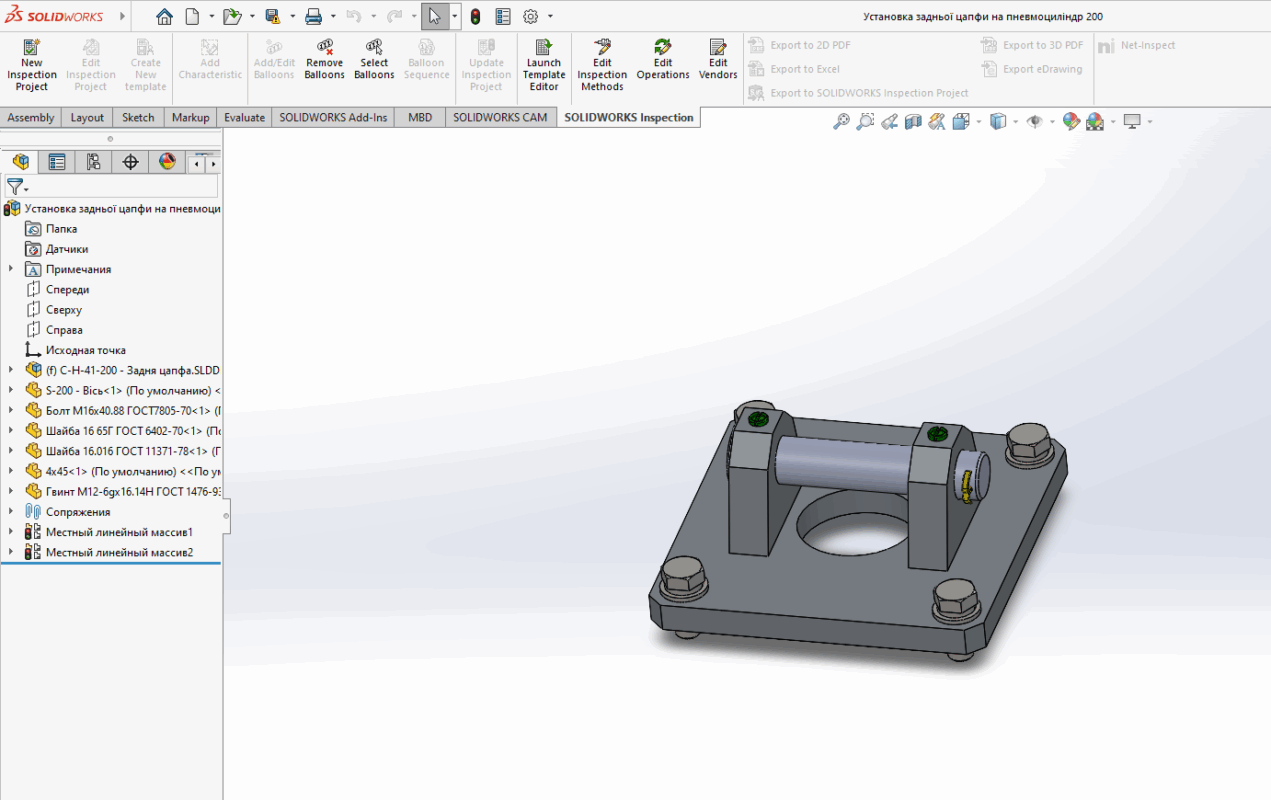
Task: Expand the Сопряжения mates node
Action: click(x=11, y=512)
